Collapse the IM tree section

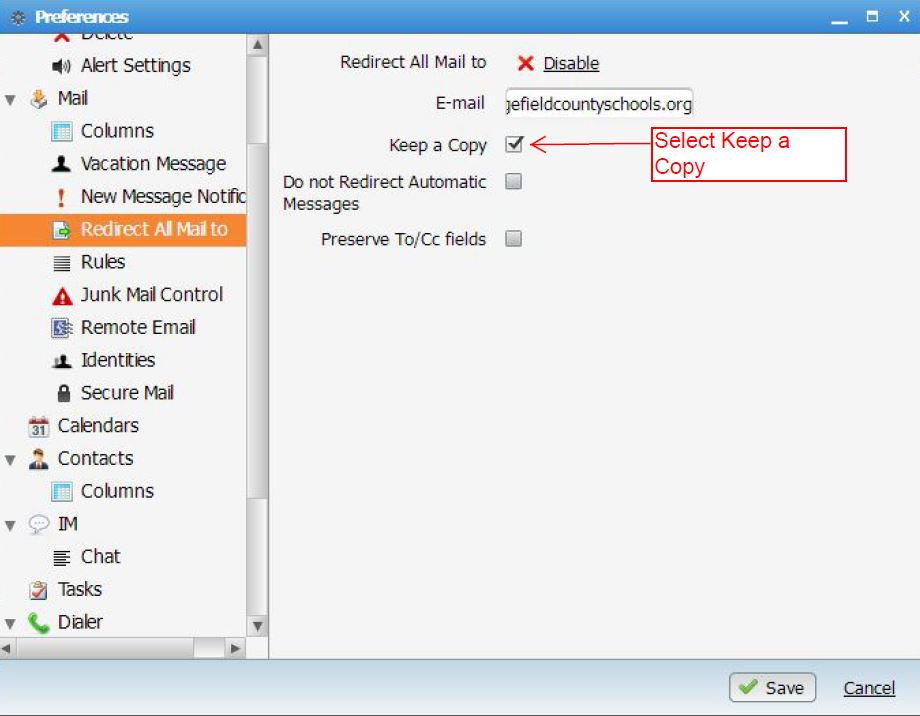coord(11,525)
